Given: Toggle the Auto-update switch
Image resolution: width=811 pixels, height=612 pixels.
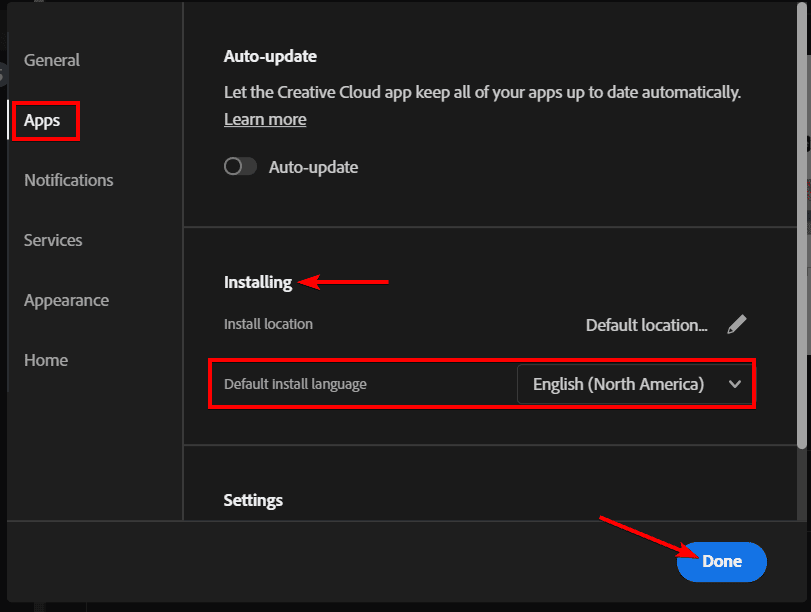Looking at the screenshot, I should 240,167.
